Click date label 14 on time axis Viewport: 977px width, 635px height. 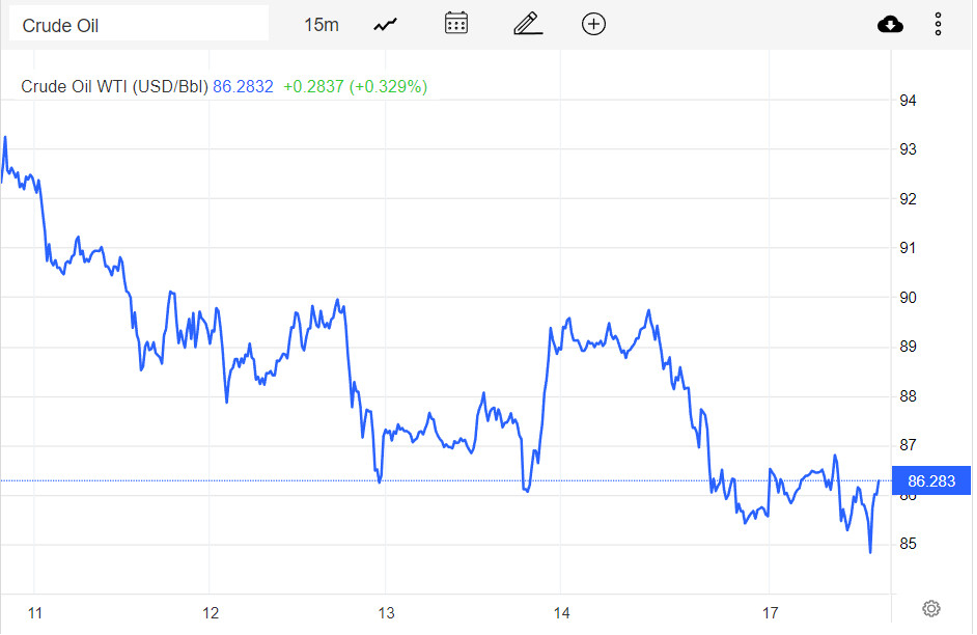(561, 612)
